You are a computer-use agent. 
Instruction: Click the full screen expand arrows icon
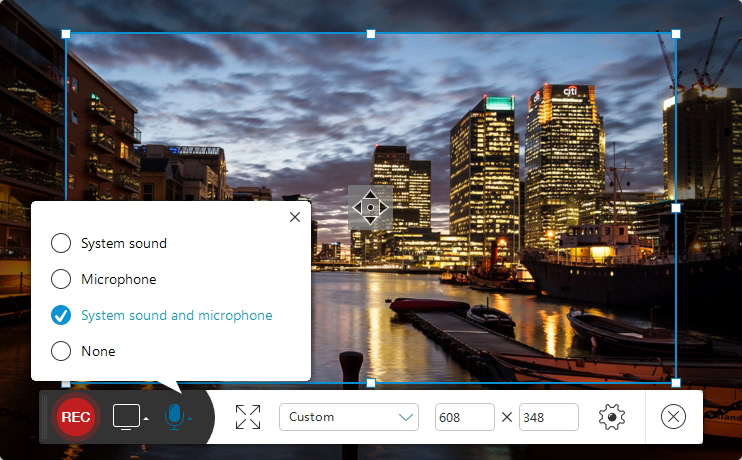[248, 417]
